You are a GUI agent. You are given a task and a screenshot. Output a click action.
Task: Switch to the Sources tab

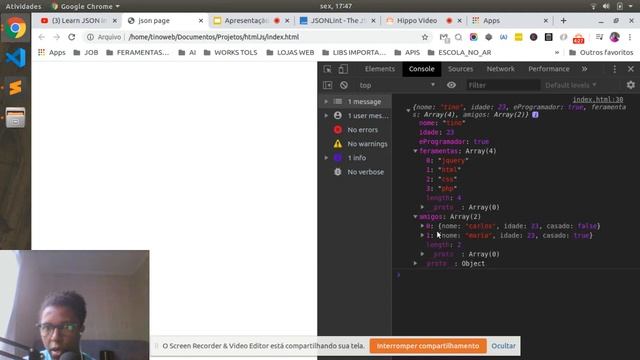pos(460,69)
